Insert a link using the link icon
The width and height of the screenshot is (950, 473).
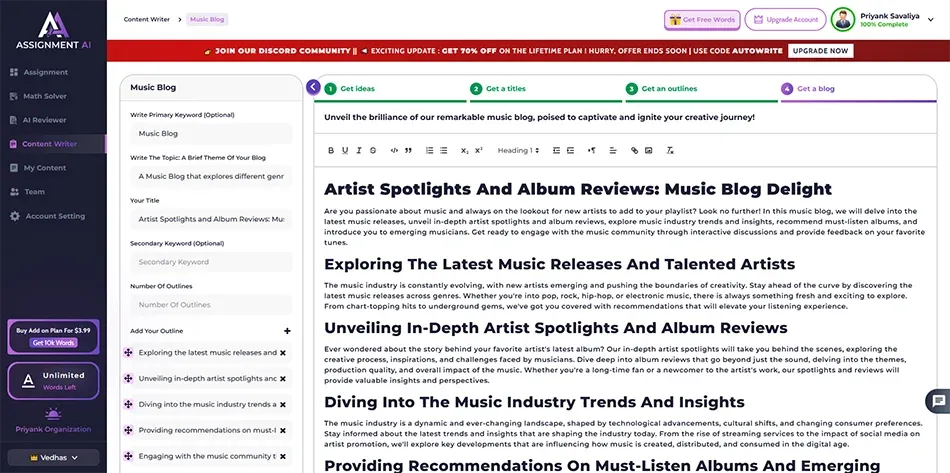634,150
